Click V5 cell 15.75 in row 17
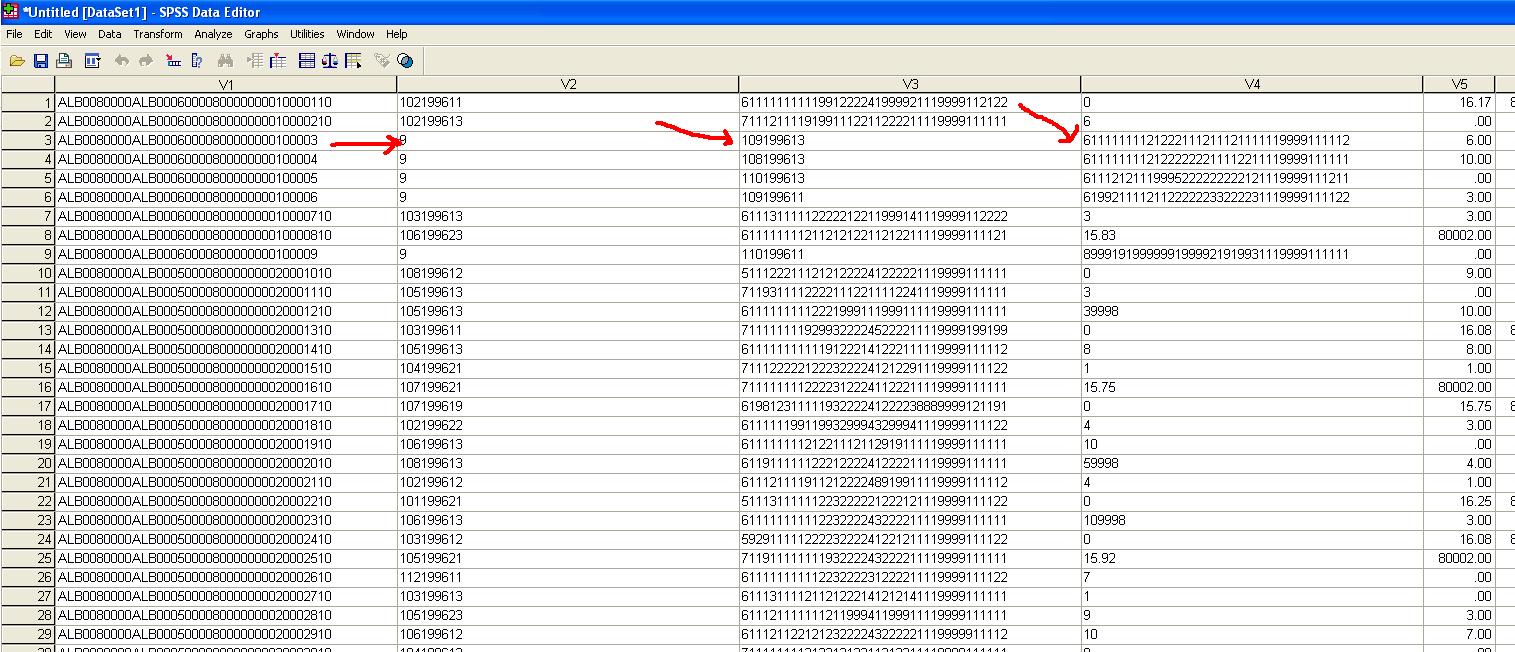The width and height of the screenshot is (1515, 652). pyautogui.click(x=1459, y=407)
